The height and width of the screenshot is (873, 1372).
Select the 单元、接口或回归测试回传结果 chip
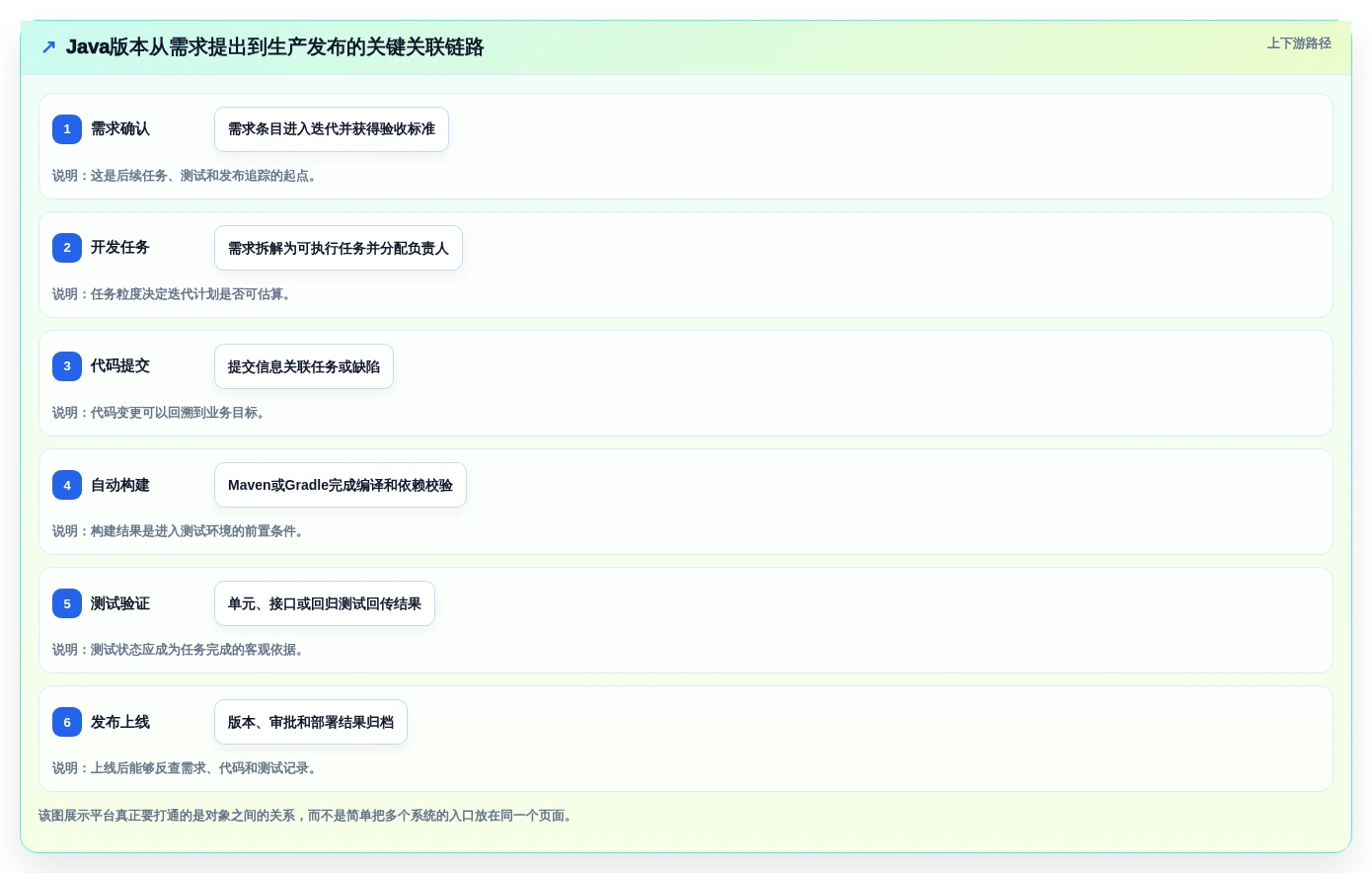point(325,603)
